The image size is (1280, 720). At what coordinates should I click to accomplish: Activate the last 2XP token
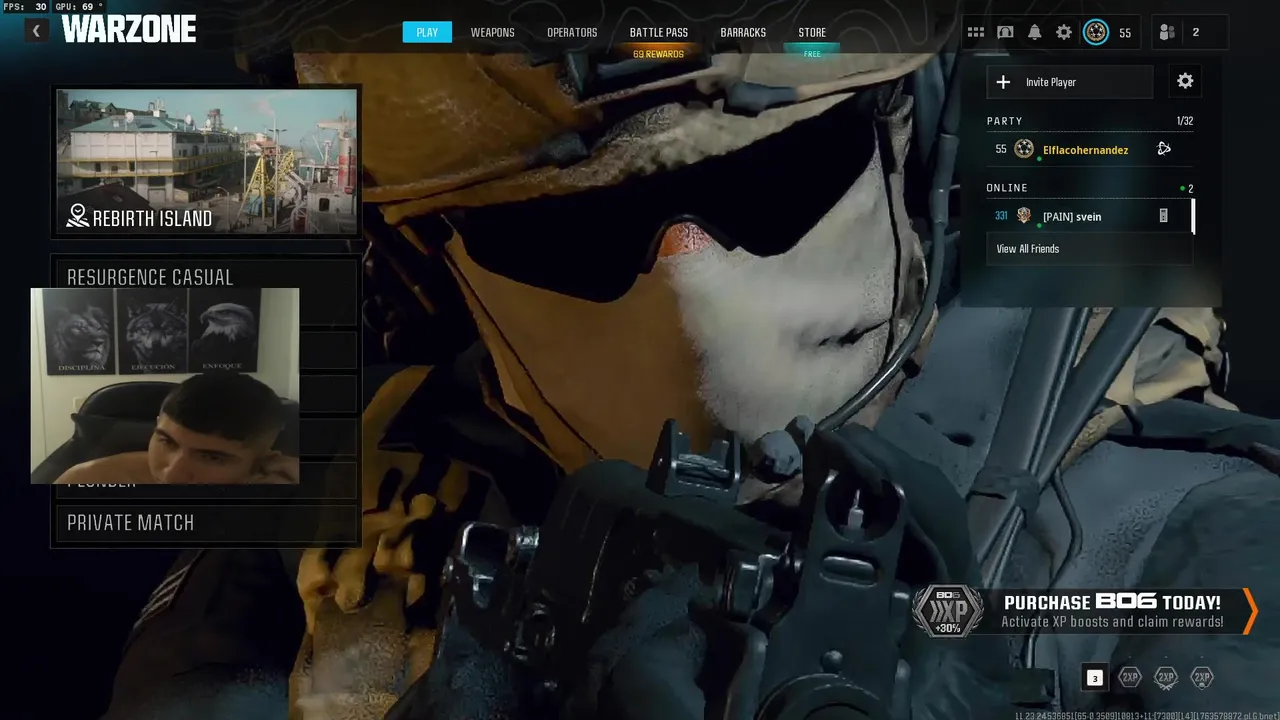[x=1202, y=678]
